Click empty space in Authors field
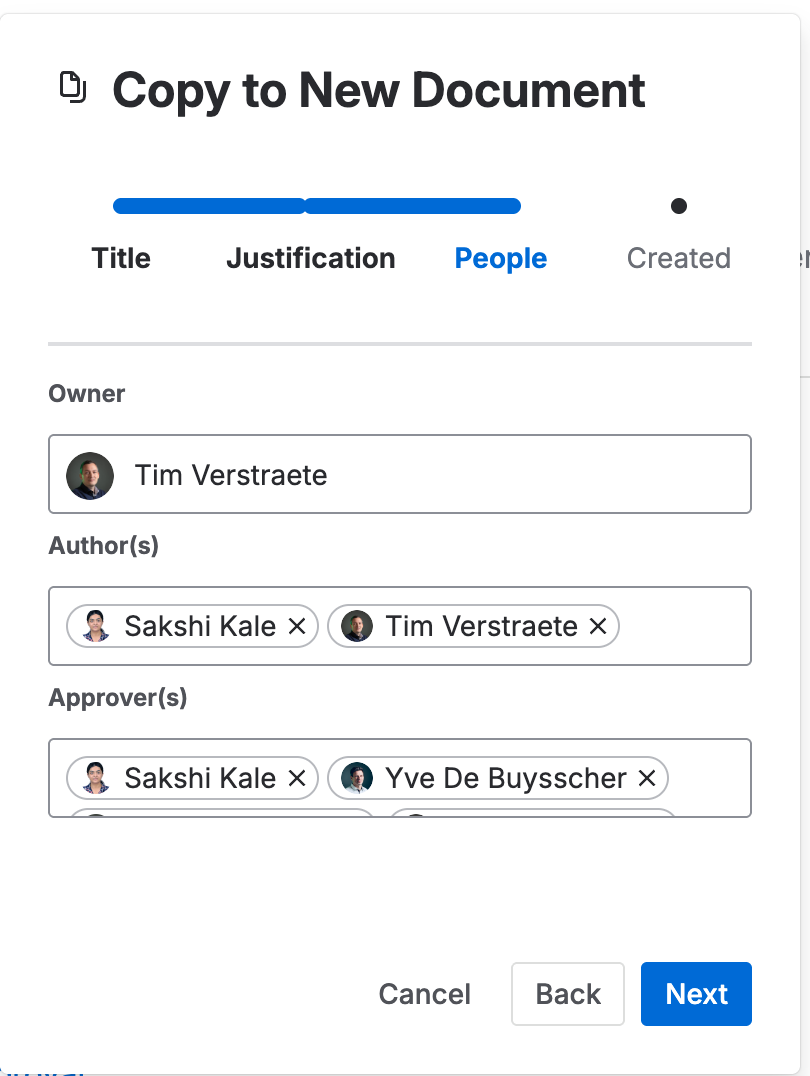810x1076 pixels. tap(683, 626)
